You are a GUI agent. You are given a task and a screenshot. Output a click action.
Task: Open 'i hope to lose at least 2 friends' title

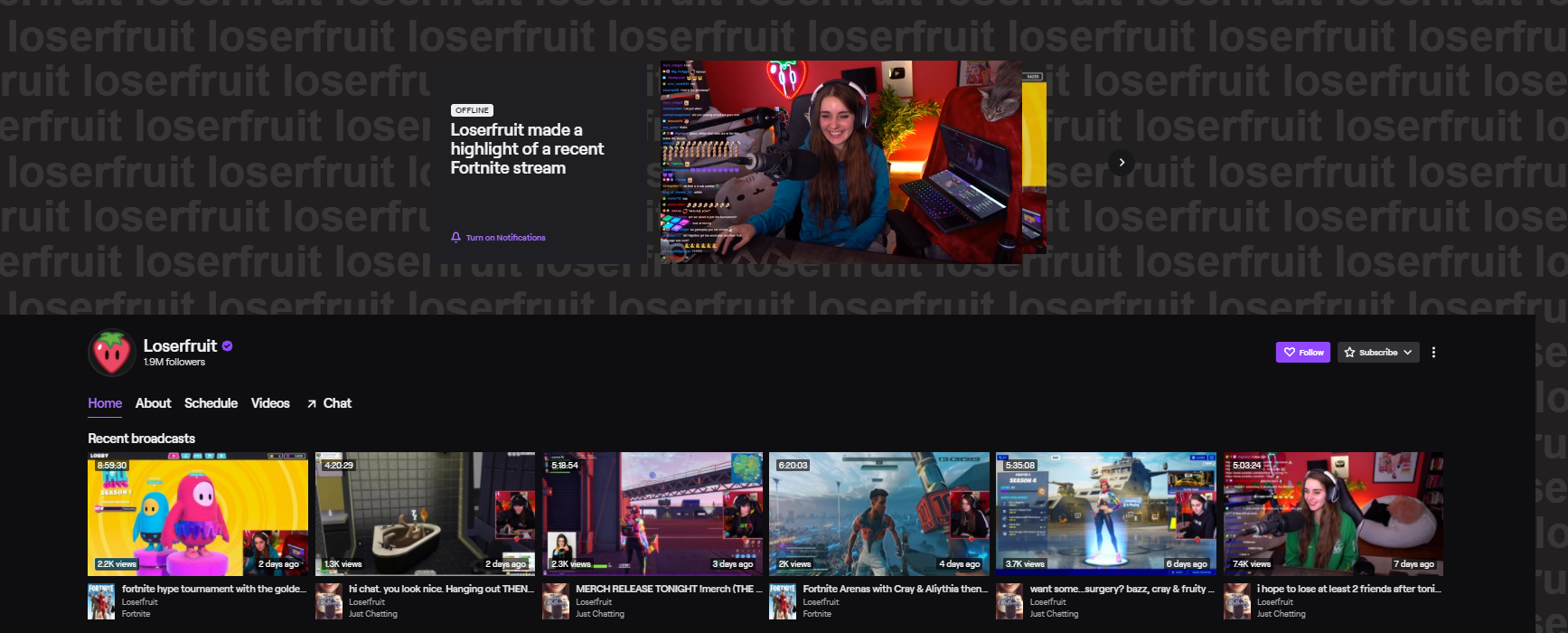click(1349, 589)
